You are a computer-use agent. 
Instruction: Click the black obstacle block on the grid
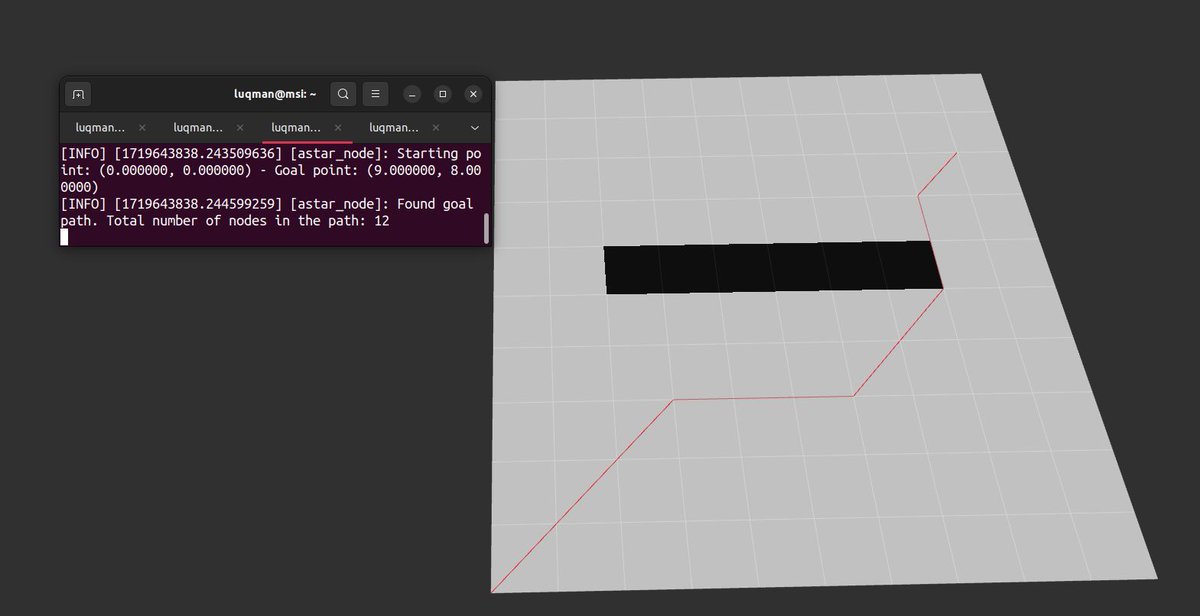coord(773,267)
